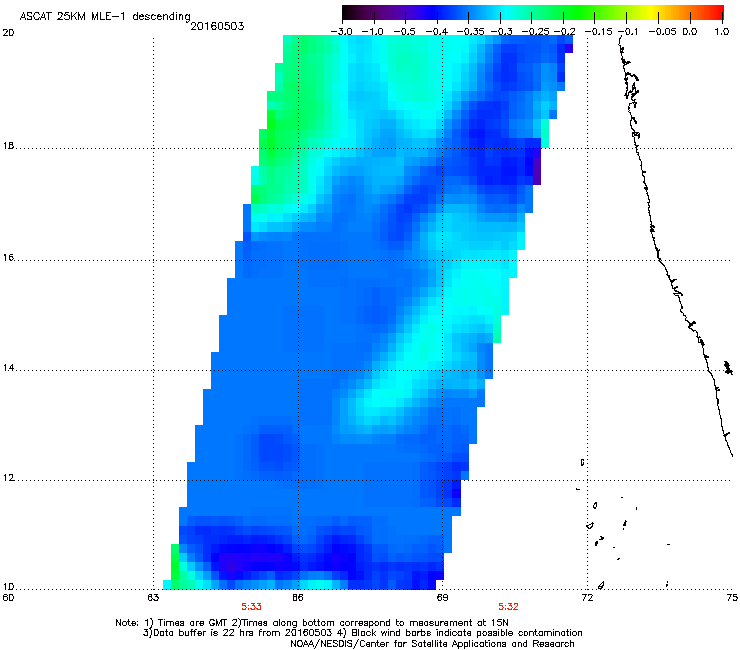The height and width of the screenshot is (650, 740).
Task: Click the latitude axis label 16
Action: 8,258
